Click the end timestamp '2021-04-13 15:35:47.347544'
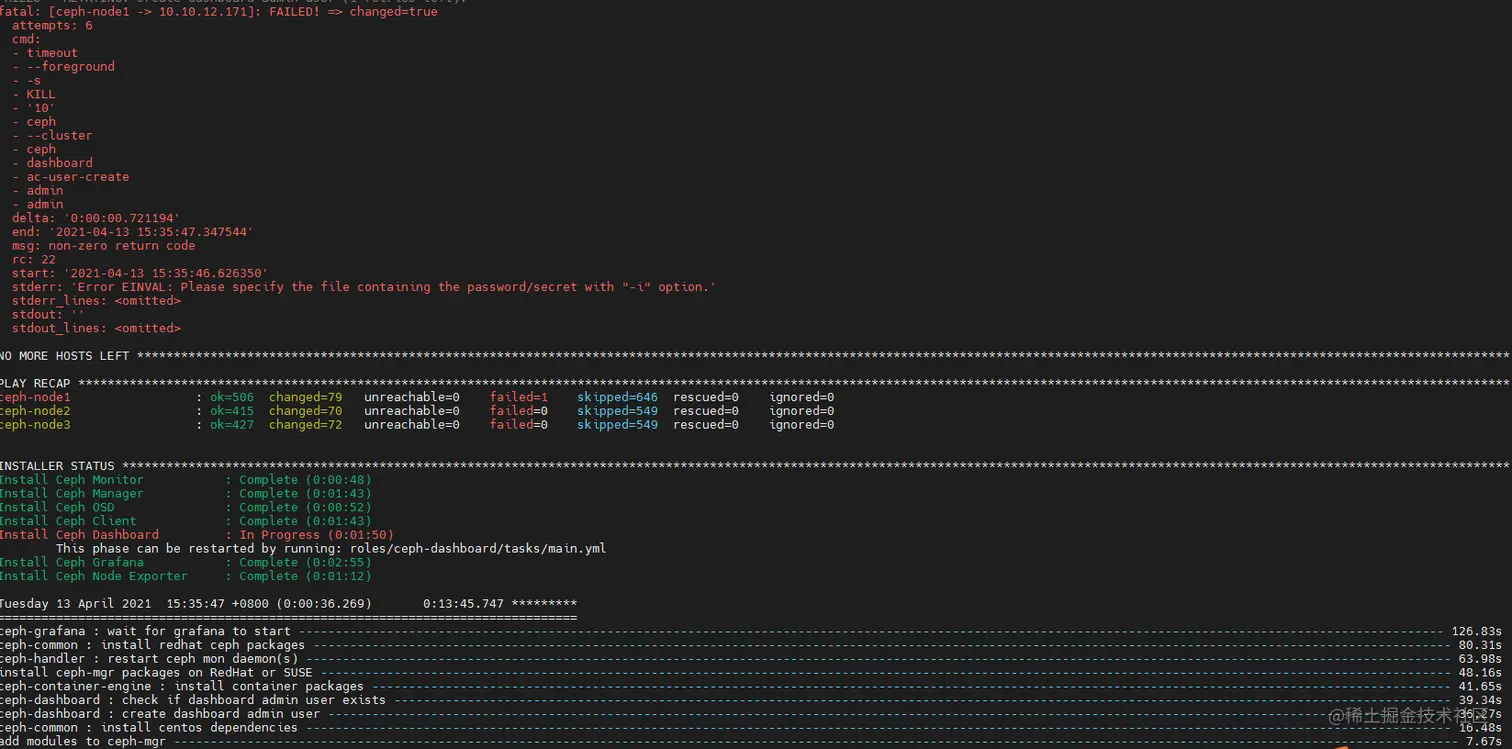 151,232
